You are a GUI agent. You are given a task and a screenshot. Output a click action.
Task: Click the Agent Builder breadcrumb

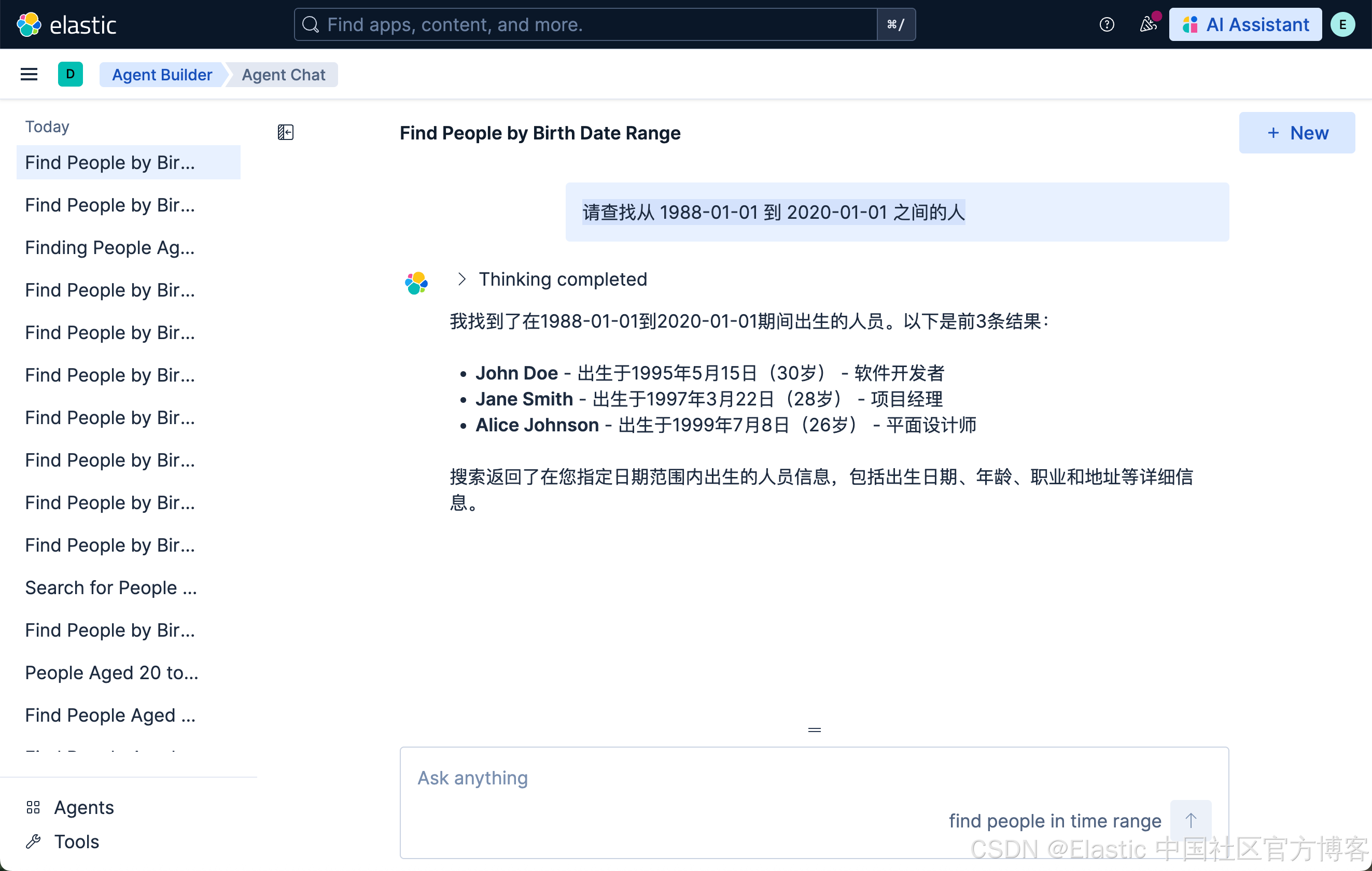(162, 75)
